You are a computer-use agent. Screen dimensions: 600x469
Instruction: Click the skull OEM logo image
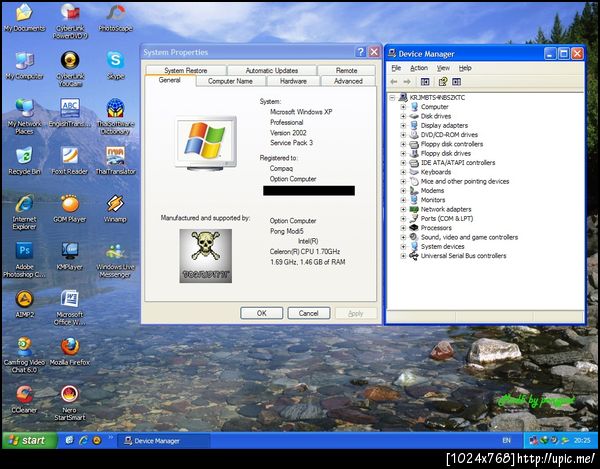coord(205,256)
